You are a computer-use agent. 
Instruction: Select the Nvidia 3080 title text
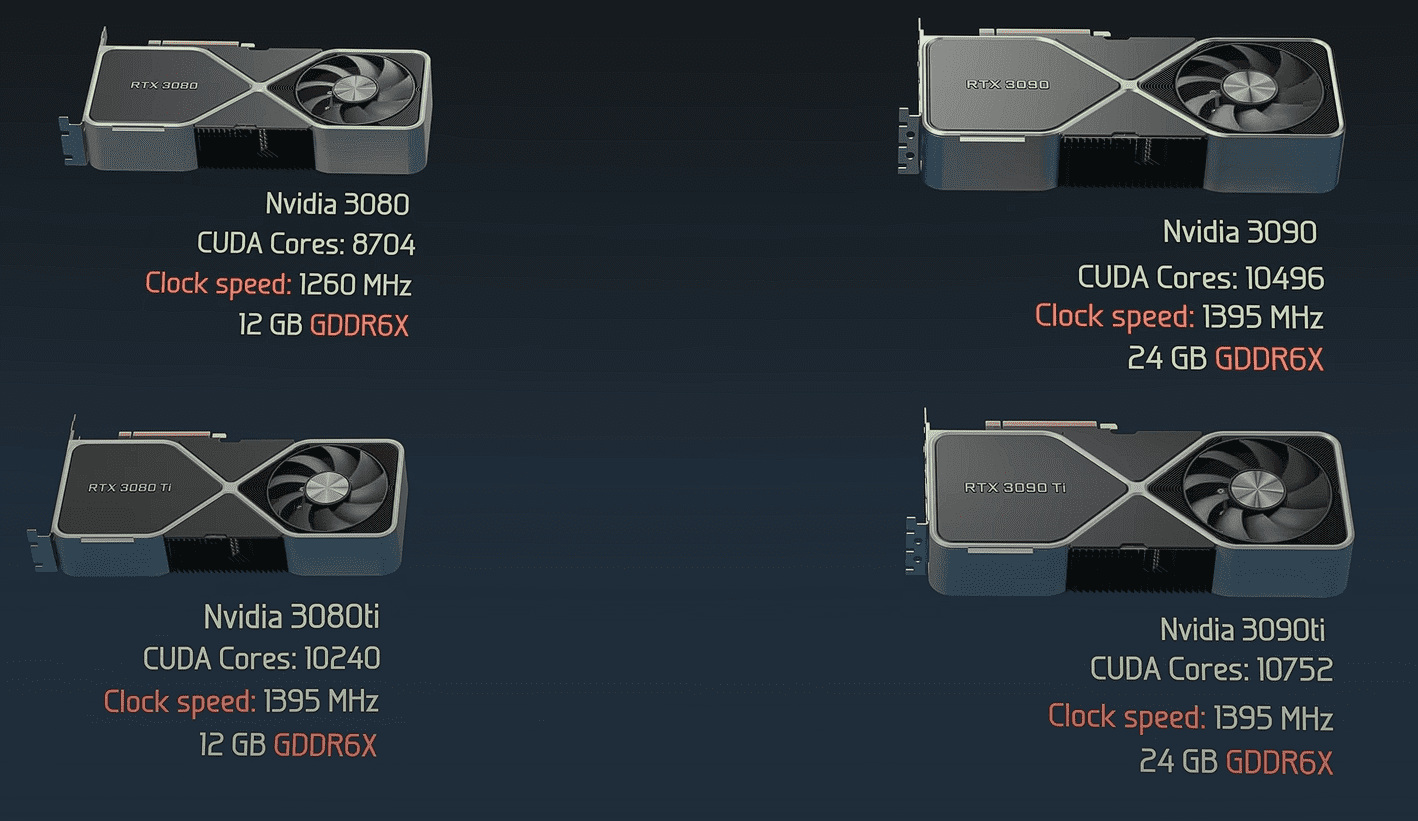(337, 204)
